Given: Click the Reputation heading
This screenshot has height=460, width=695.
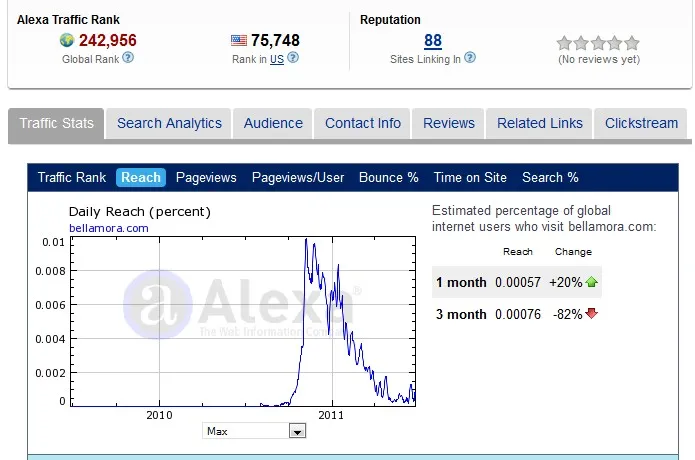Looking at the screenshot, I should [390, 20].
